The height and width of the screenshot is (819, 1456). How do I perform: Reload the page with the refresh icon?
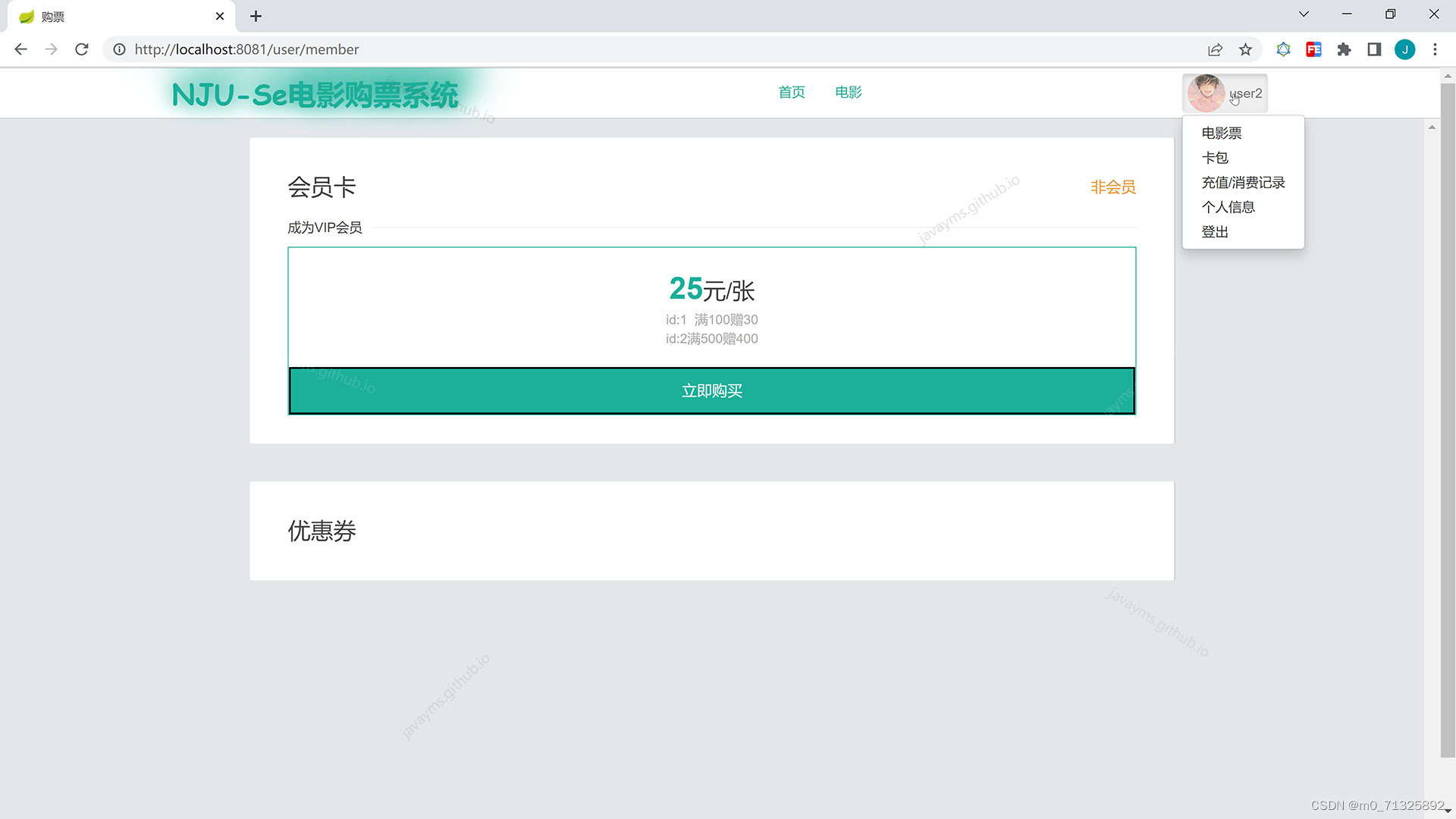click(82, 49)
